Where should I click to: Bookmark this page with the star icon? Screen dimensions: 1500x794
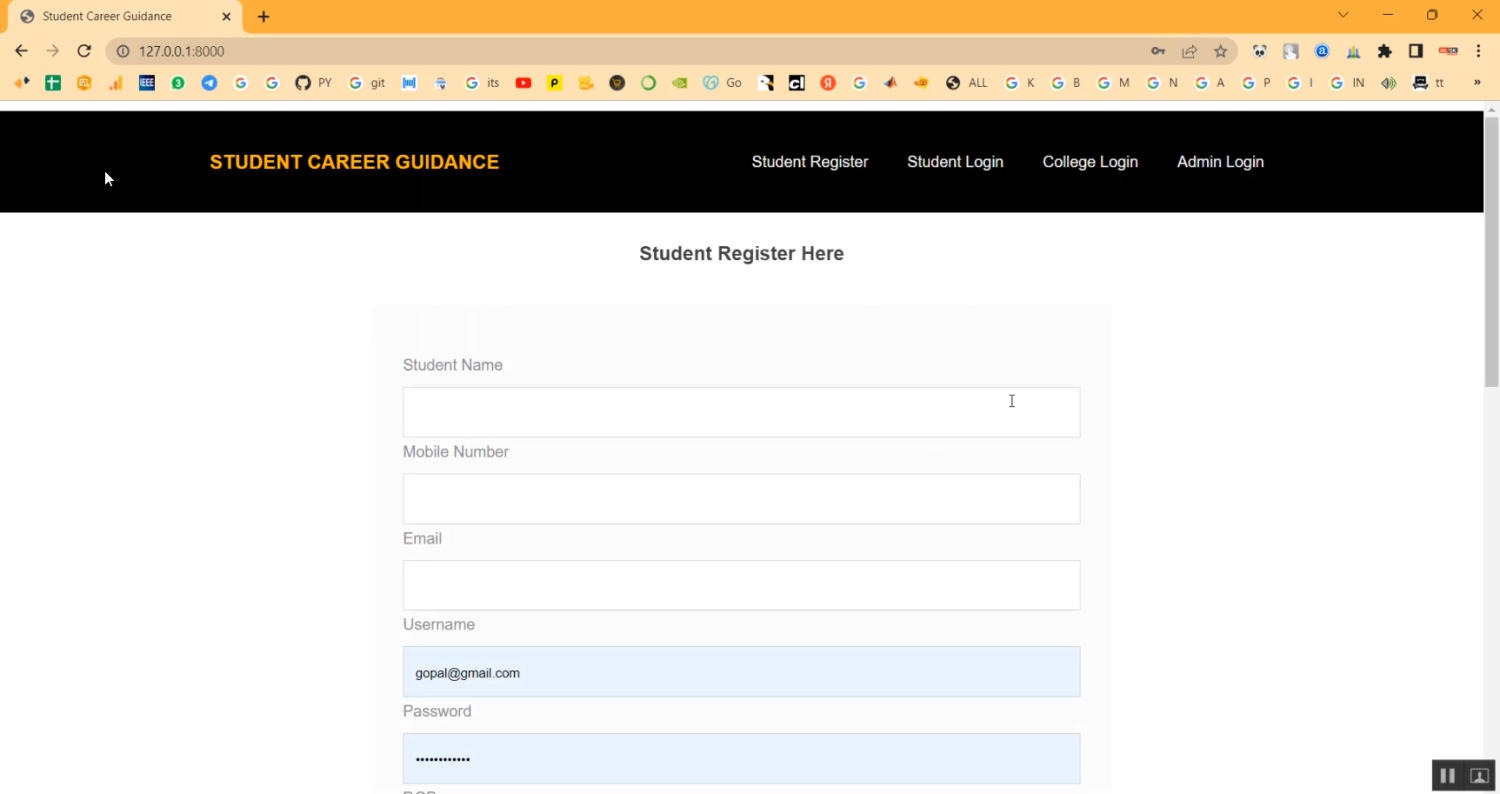(x=1220, y=51)
